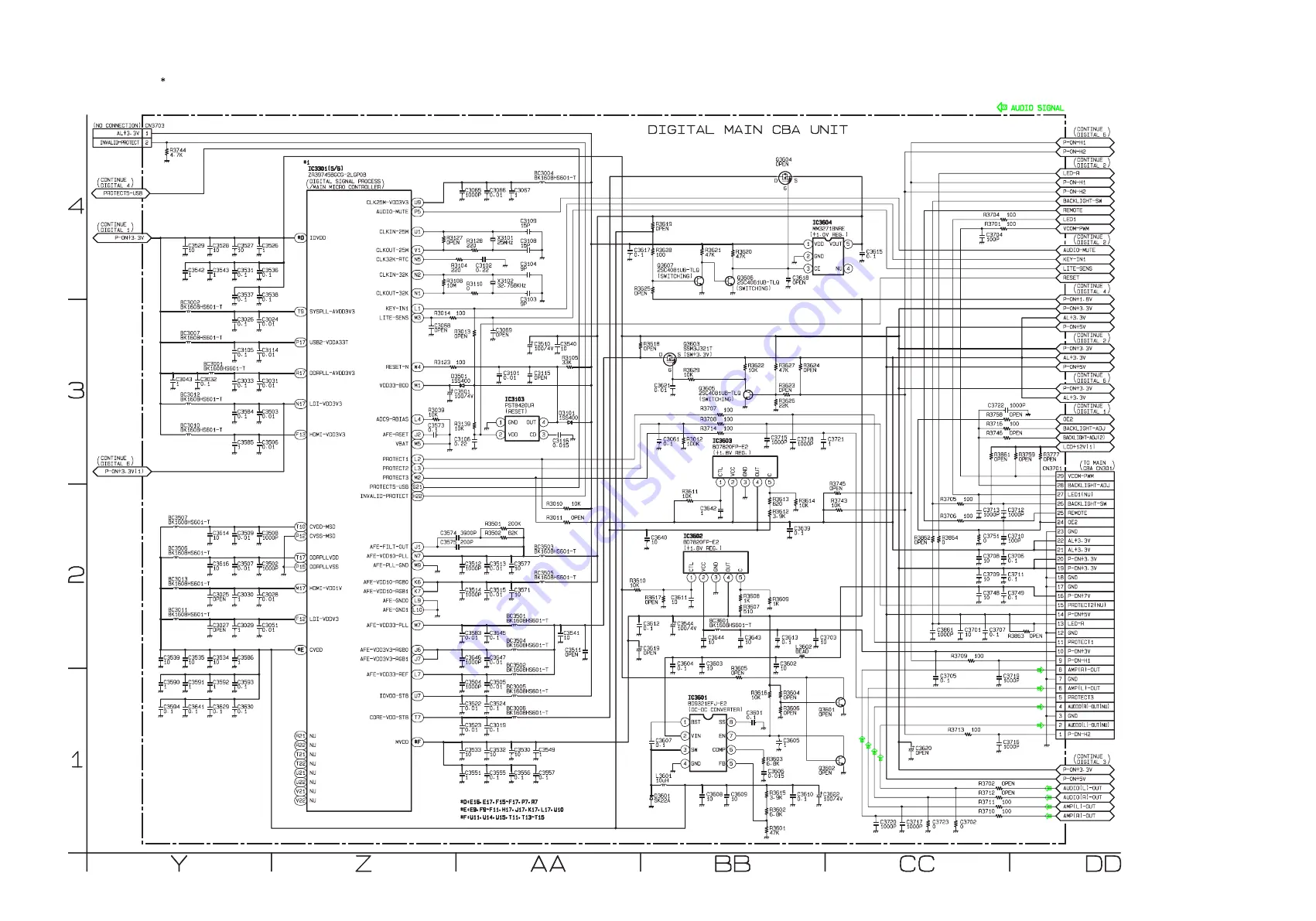Click the CVDD-MSD pin label
The width and height of the screenshot is (1316, 921).
click(x=323, y=527)
